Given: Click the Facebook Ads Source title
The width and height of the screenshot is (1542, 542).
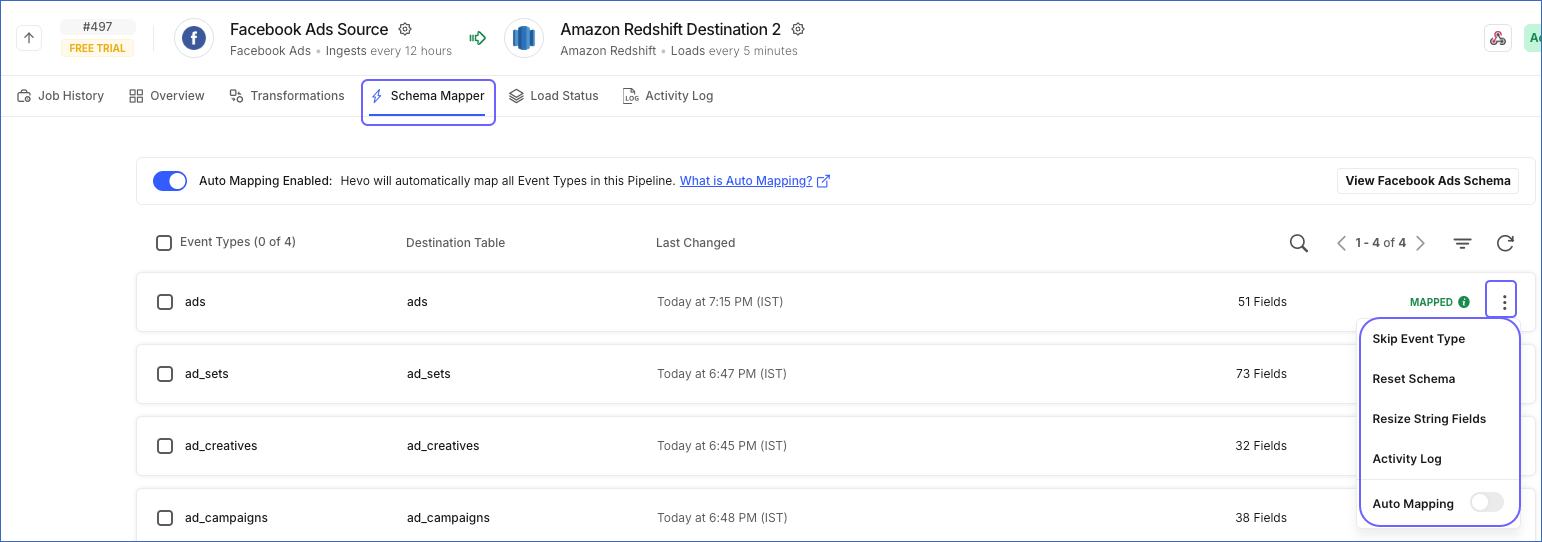Looking at the screenshot, I should (309, 29).
